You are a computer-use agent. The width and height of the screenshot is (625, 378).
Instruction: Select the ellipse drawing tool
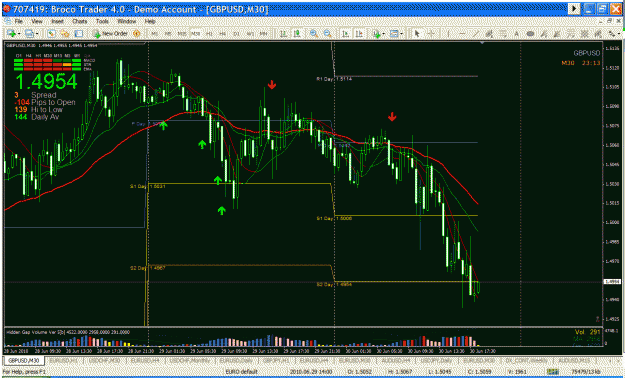530,34
